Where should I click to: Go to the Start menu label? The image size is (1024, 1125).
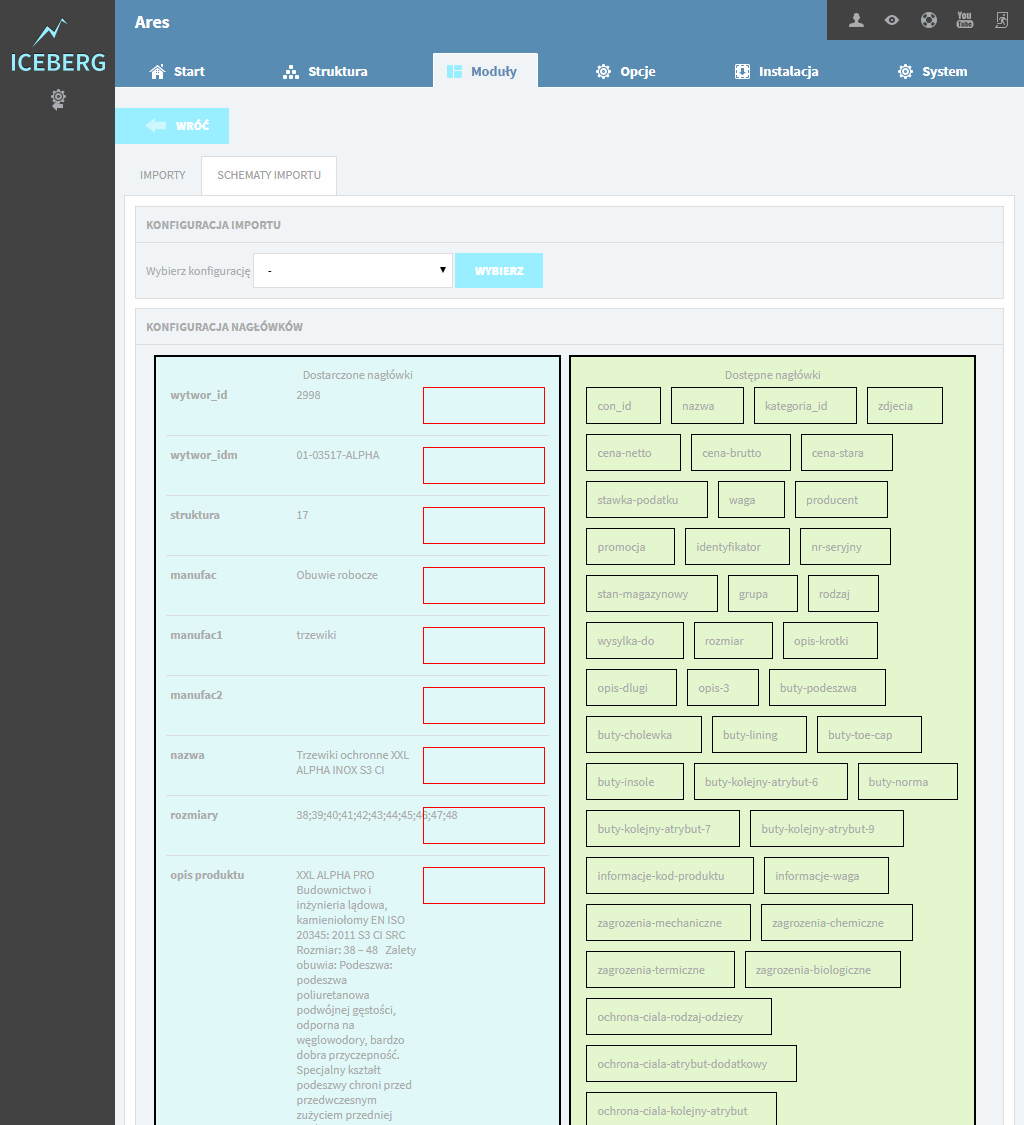pos(189,72)
